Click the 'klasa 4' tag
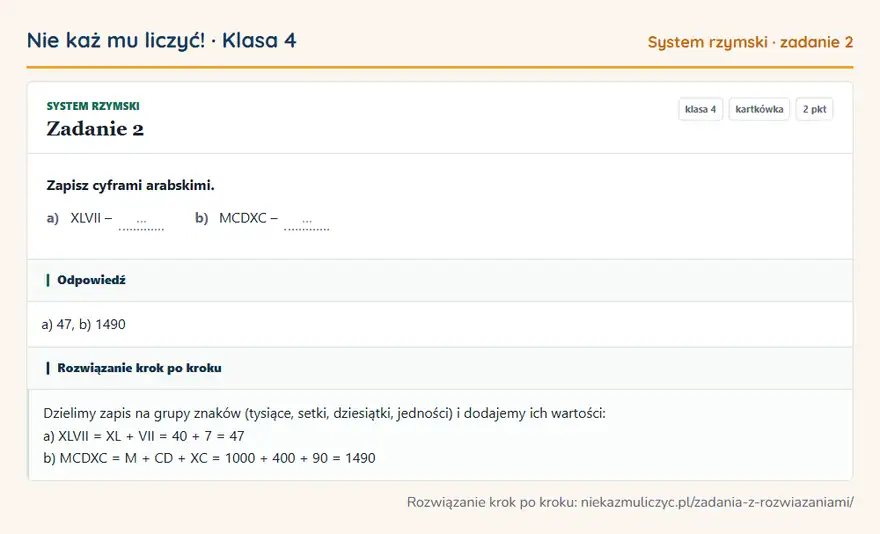Image resolution: width=880 pixels, height=534 pixels. [700, 109]
